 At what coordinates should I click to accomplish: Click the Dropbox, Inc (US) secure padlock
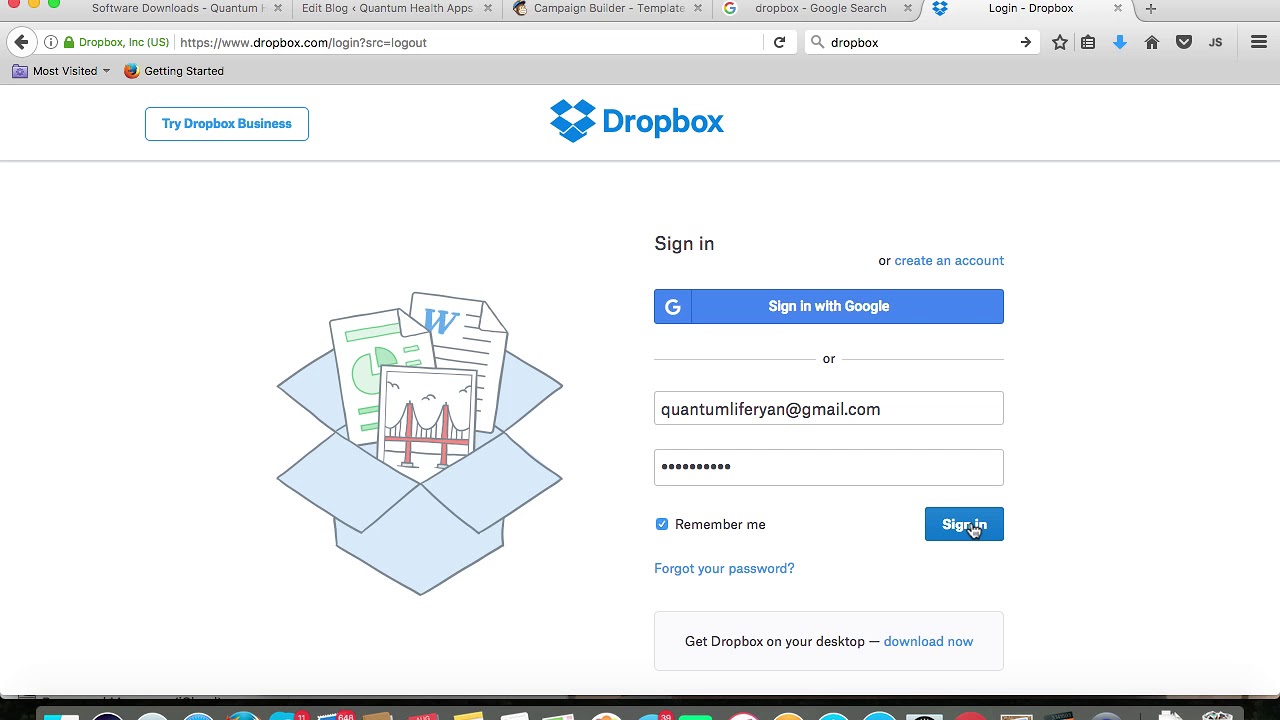click(x=69, y=42)
